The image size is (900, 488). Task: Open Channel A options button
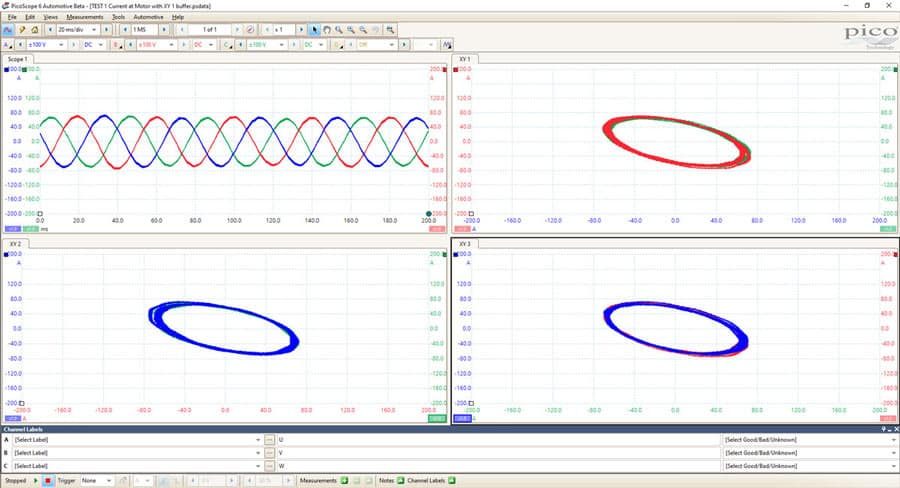7,45
